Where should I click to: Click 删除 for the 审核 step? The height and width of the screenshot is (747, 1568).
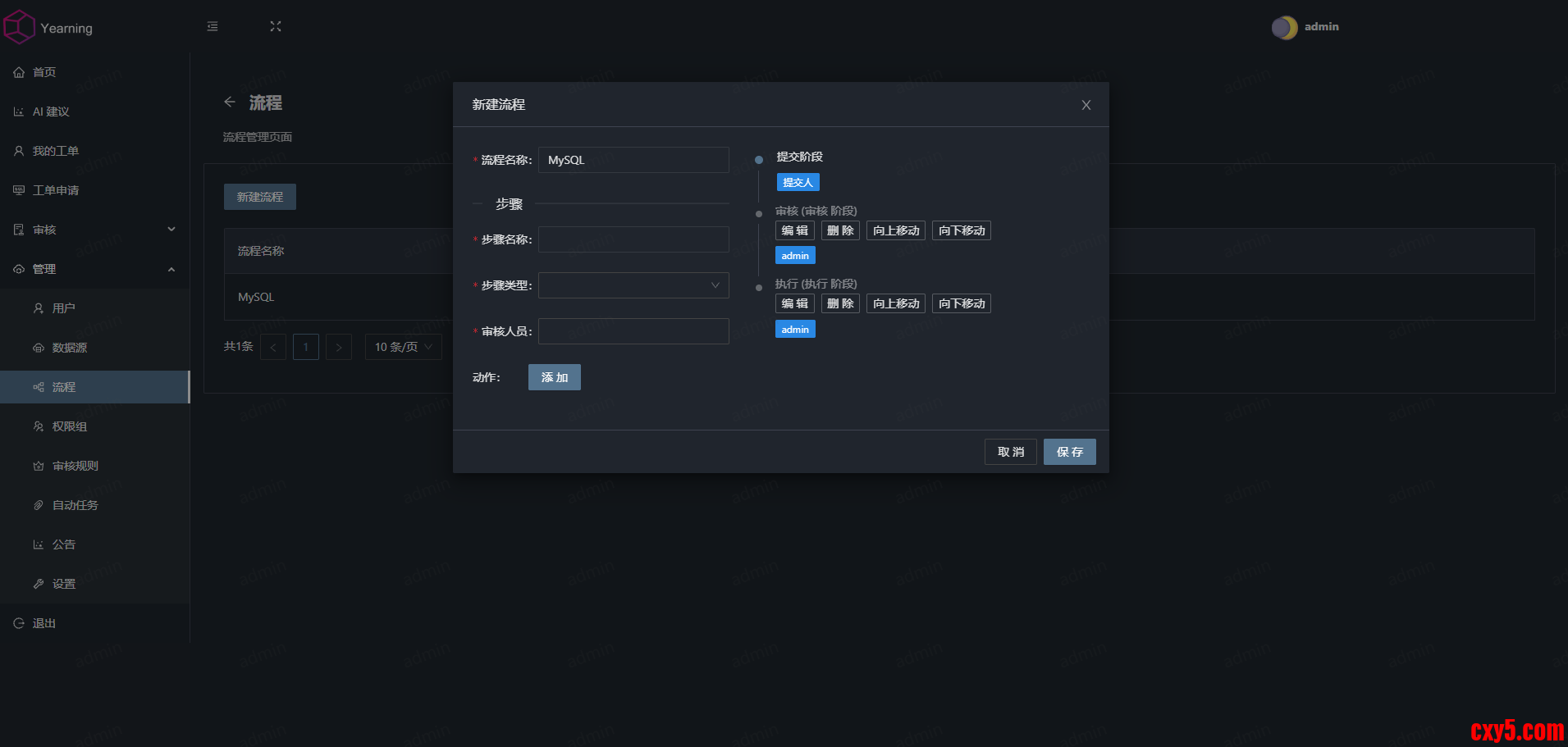point(840,230)
